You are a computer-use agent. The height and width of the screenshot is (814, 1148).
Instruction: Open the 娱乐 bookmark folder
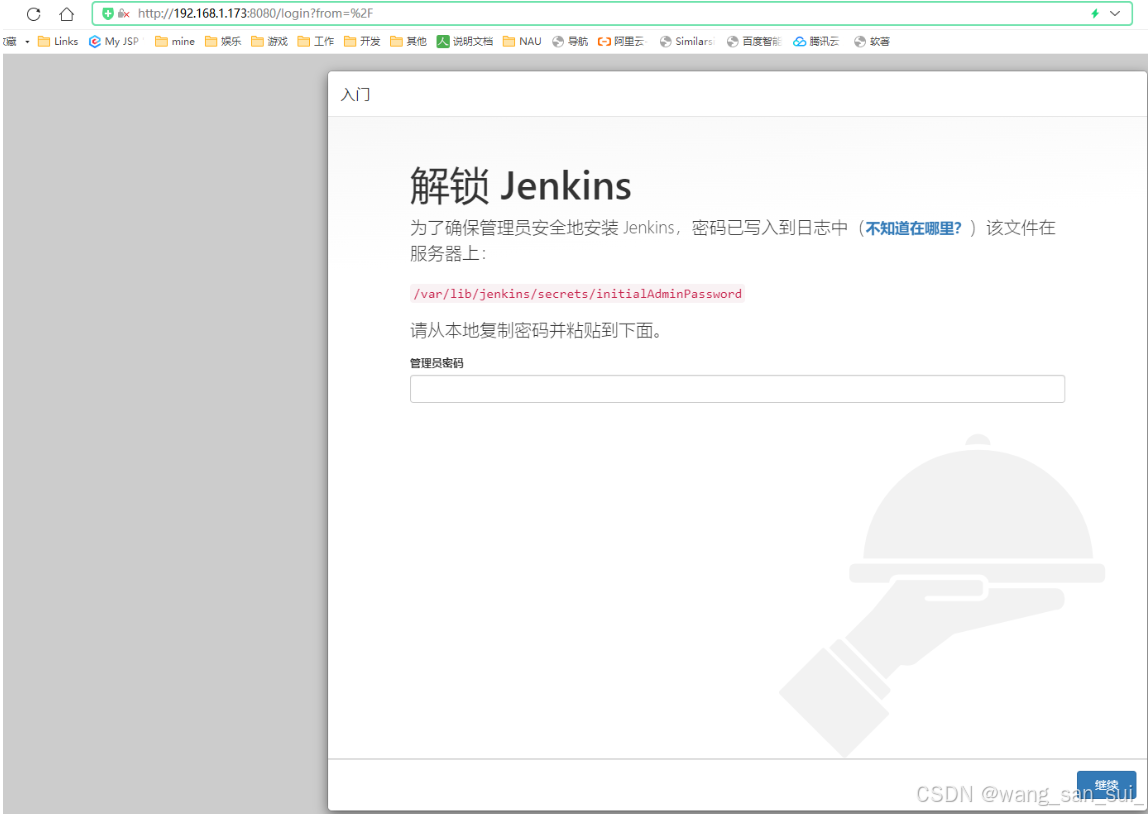(223, 42)
